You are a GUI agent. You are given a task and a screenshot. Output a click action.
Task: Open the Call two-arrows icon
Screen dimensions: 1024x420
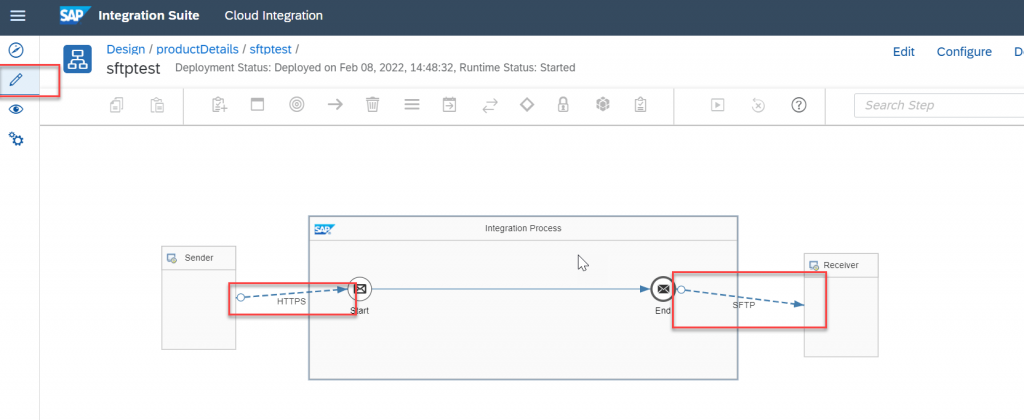click(x=489, y=105)
